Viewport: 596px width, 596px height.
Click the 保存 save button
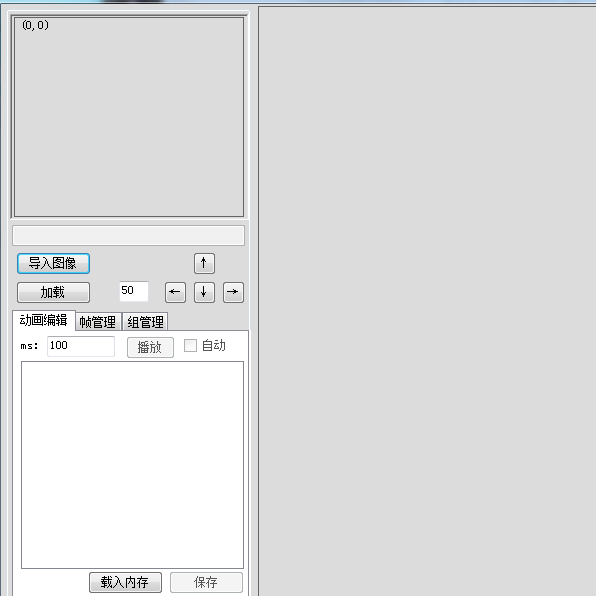click(x=206, y=582)
